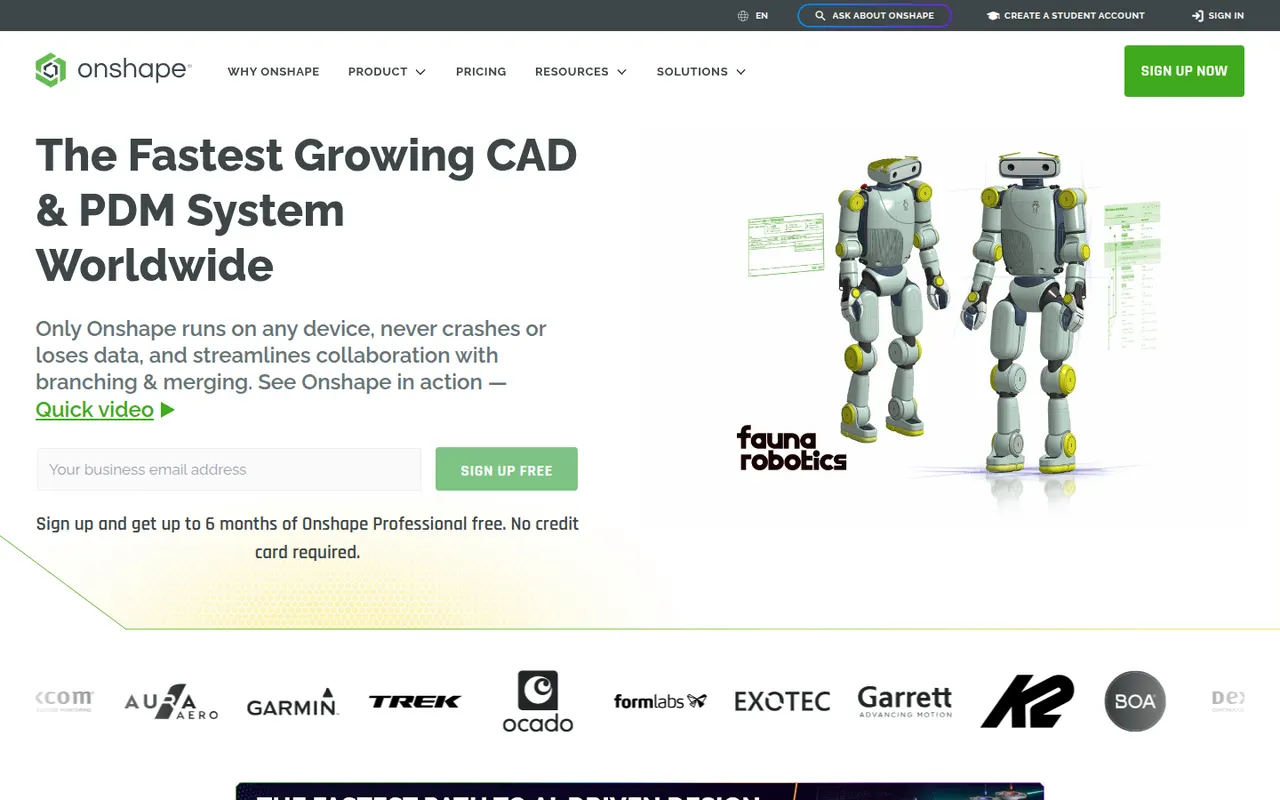Viewport: 1280px width, 800px height.
Task: Open the Why Onshape menu item
Action: click(x=274, y=72)
